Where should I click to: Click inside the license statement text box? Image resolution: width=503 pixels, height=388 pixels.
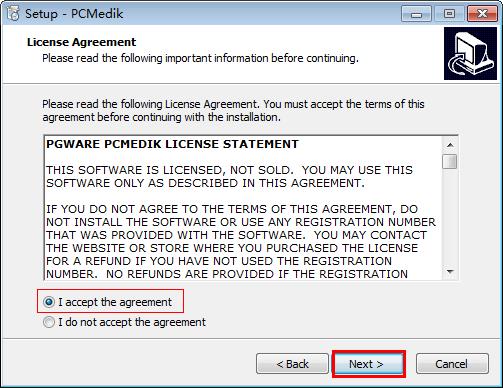pos(243,208)
